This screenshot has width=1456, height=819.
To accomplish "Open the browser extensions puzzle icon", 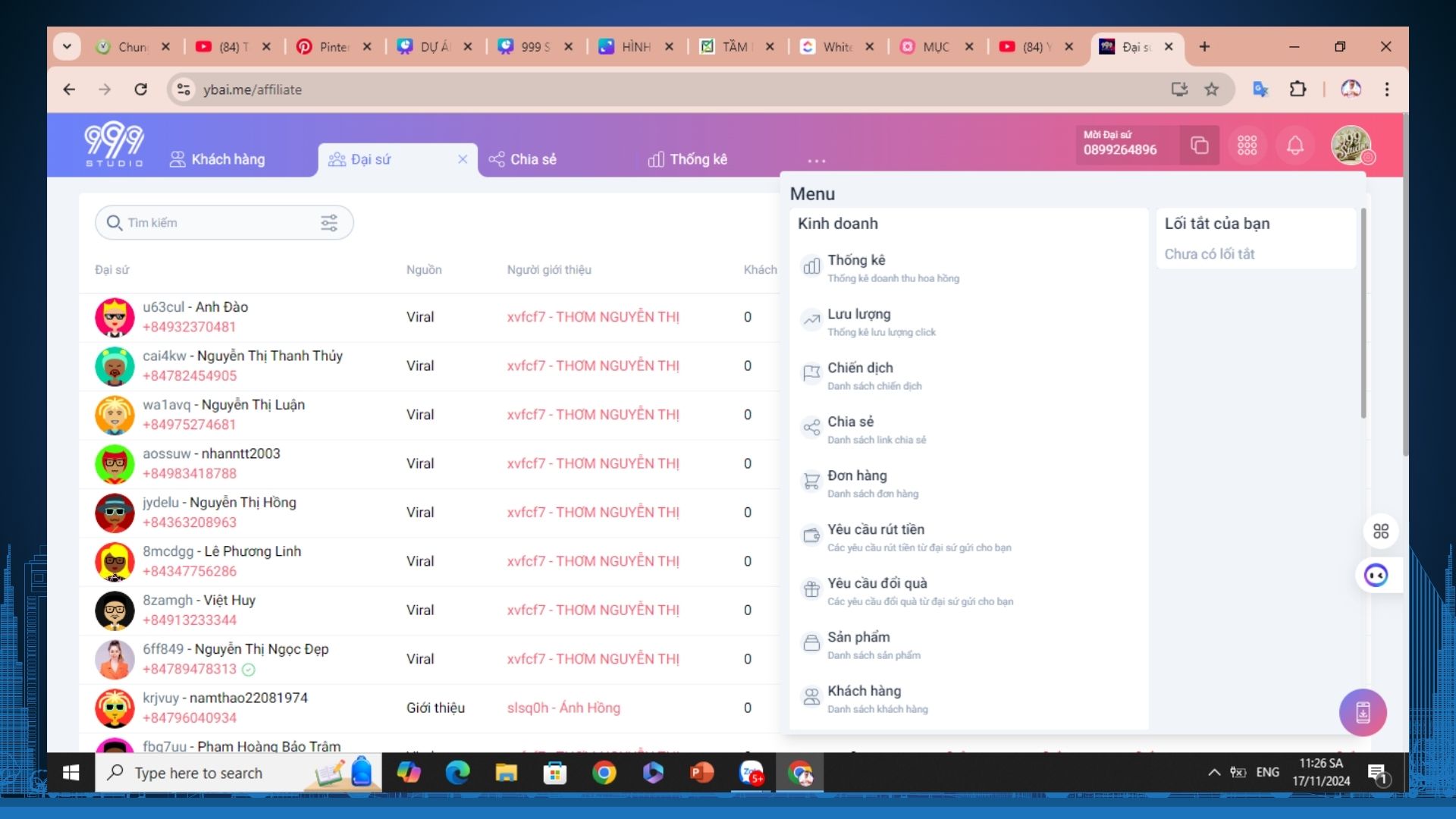I will pyautogui.click(x=1298, y=89).
